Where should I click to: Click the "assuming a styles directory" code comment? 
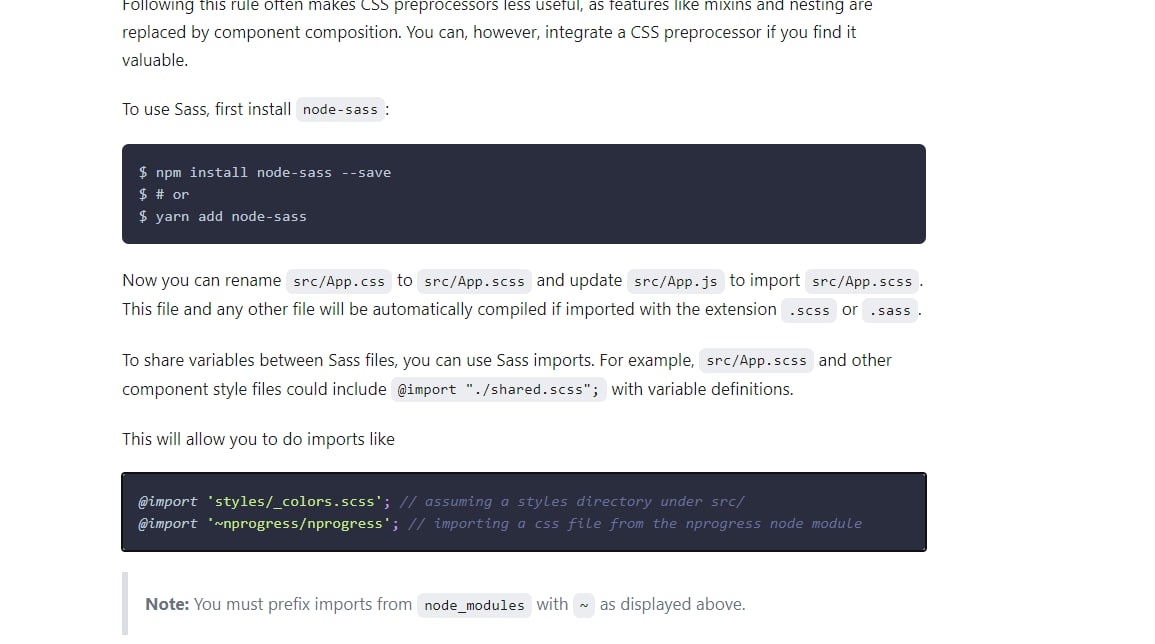571,502
